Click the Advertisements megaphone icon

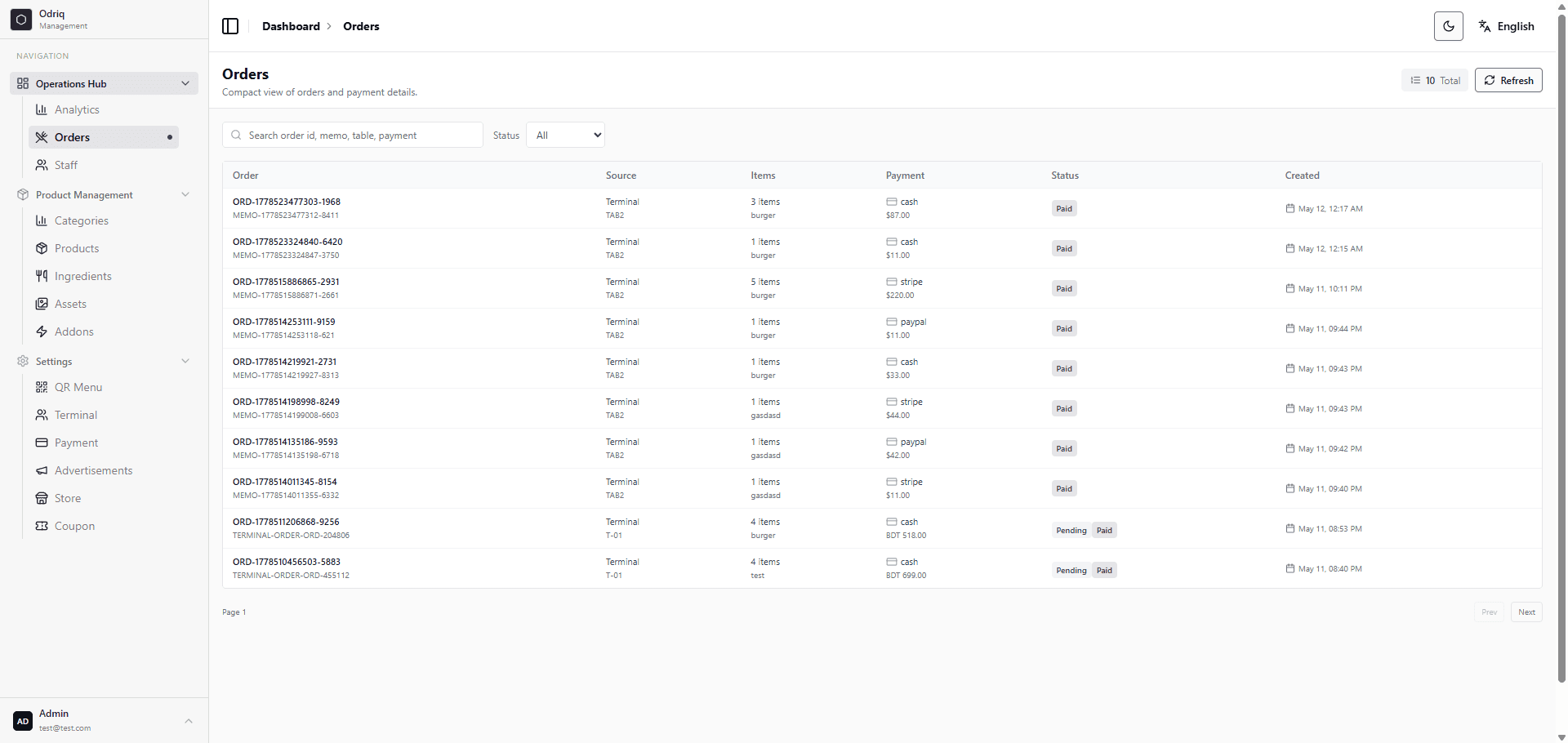pos(42,470)
